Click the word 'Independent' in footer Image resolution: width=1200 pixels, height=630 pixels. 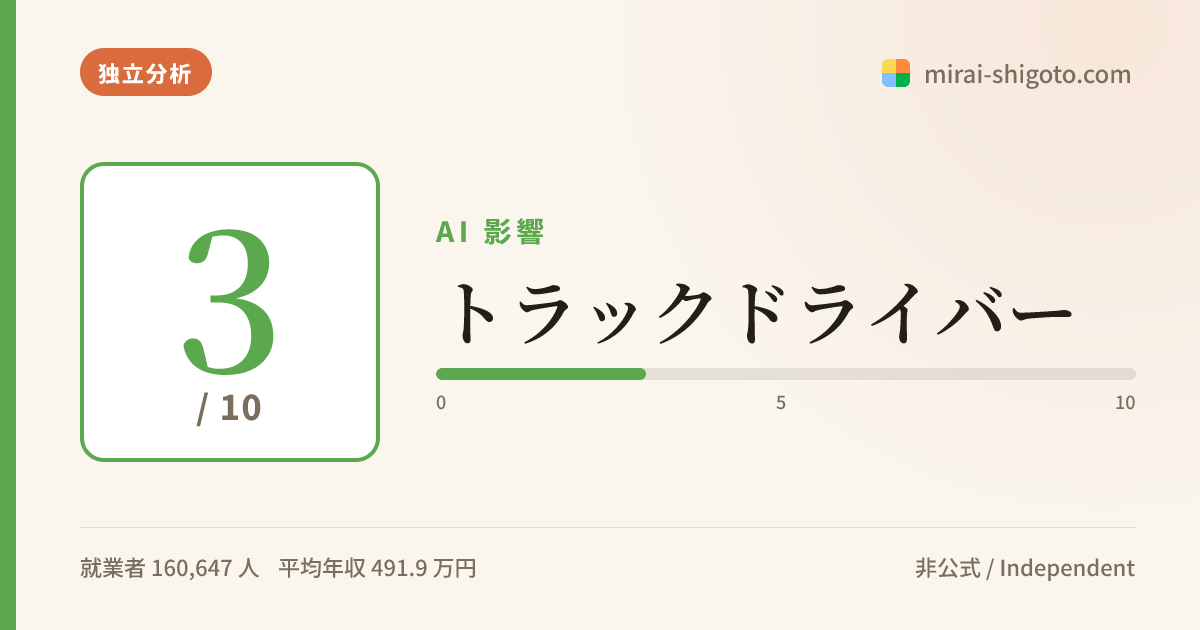[1067, 568]
